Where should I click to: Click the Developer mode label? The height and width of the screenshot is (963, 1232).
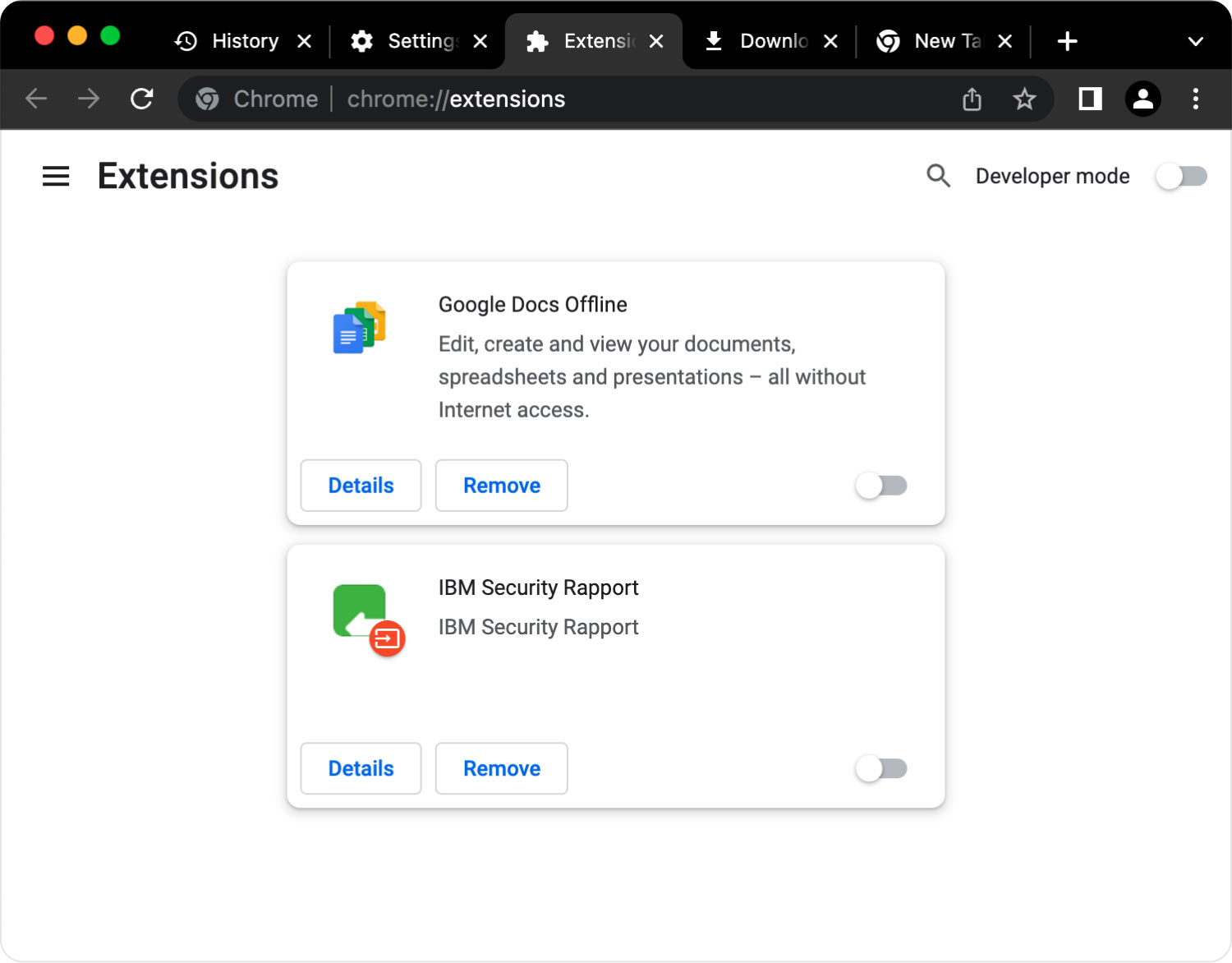click(x=1052, y=176)
